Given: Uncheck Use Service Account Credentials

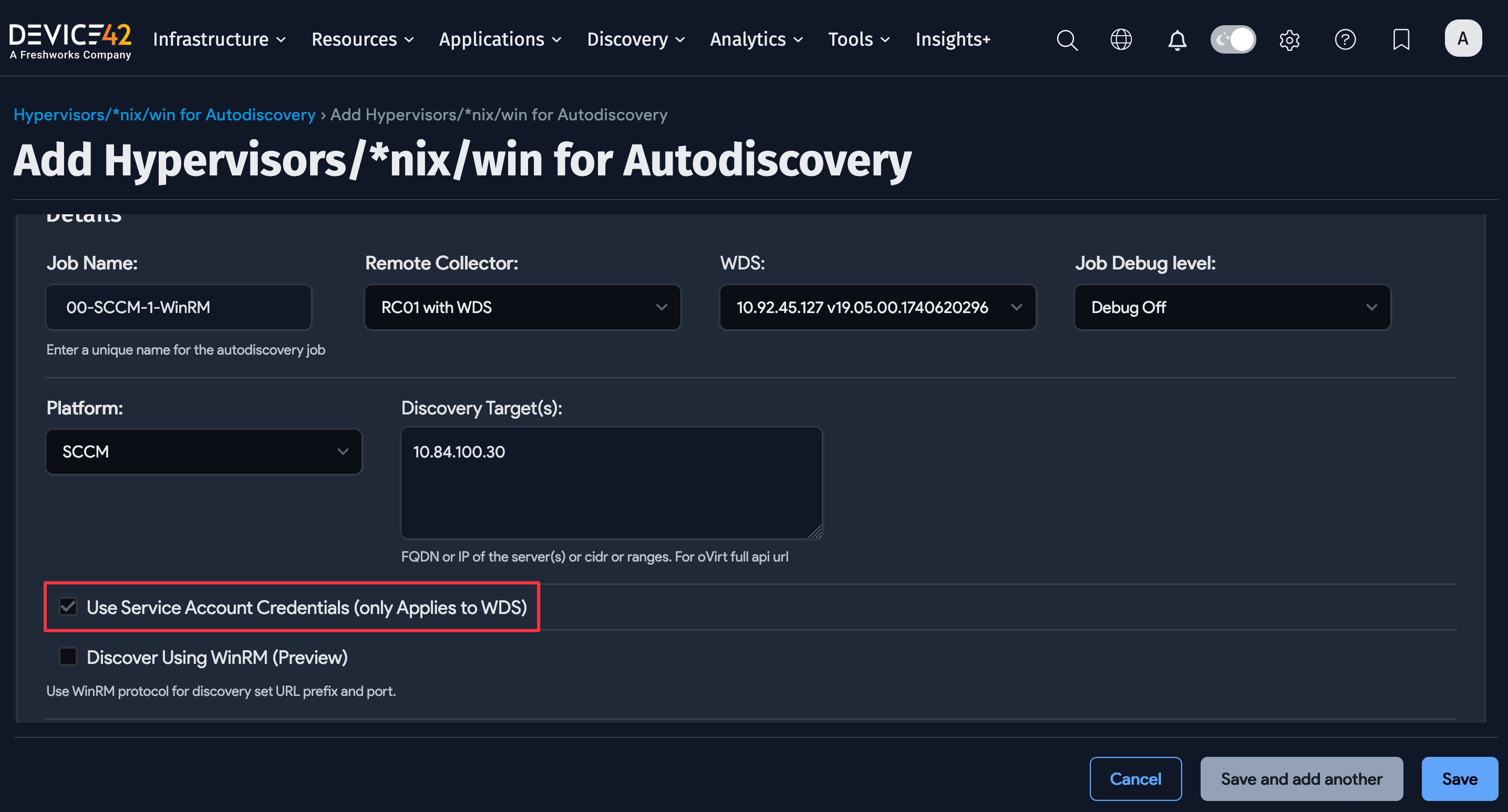Looking at the screenshot, I should [x=68, y=607].
